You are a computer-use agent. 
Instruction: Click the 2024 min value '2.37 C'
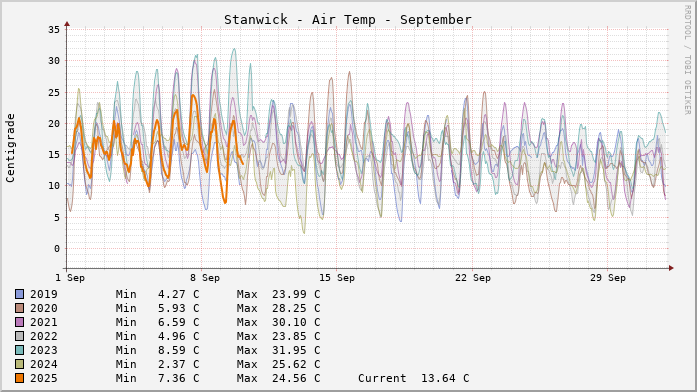pyautogui.click(x=179, y=364)
